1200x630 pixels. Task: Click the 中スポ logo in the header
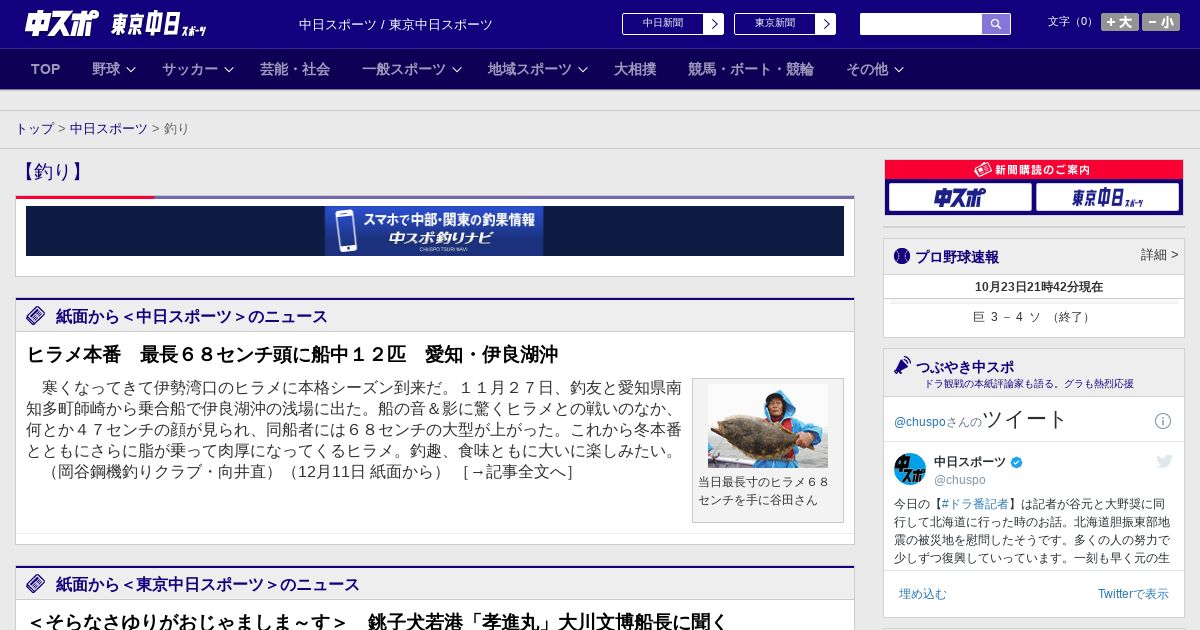click(62, 23)
